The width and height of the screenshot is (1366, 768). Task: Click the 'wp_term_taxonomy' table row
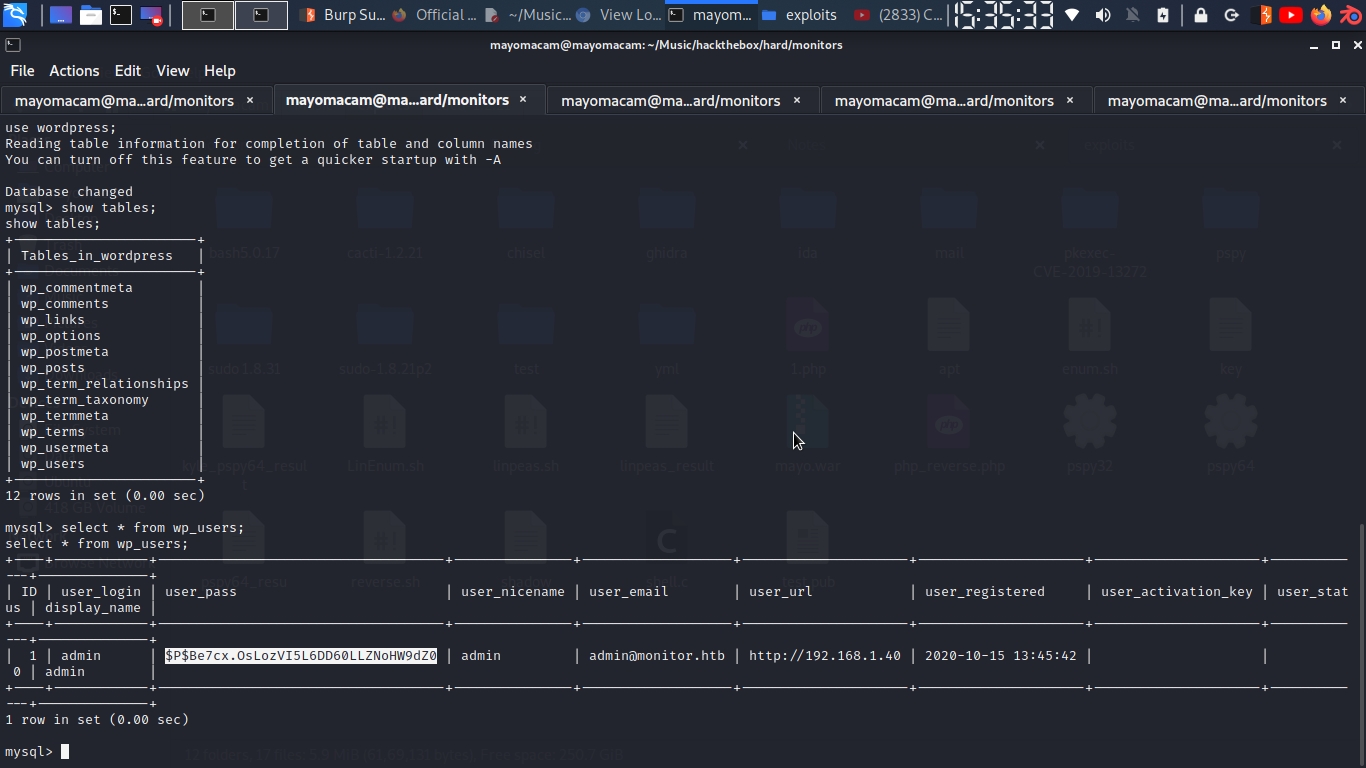[x=85, y=400]
